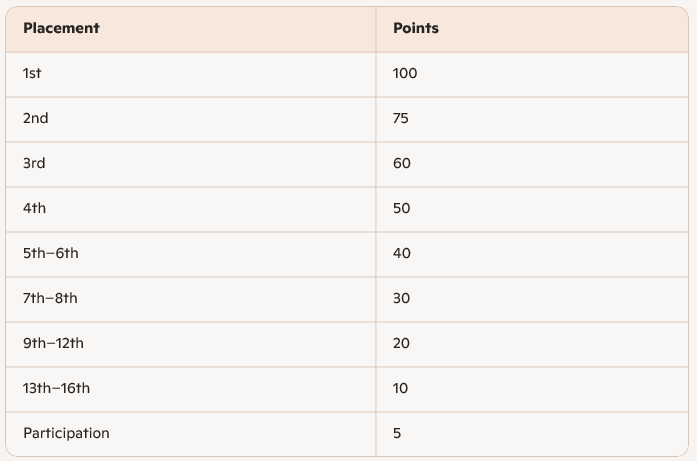Click the 60 points value
Viewport: 697px width, 461px height.
pyautogui.click(x=402, y=163)
